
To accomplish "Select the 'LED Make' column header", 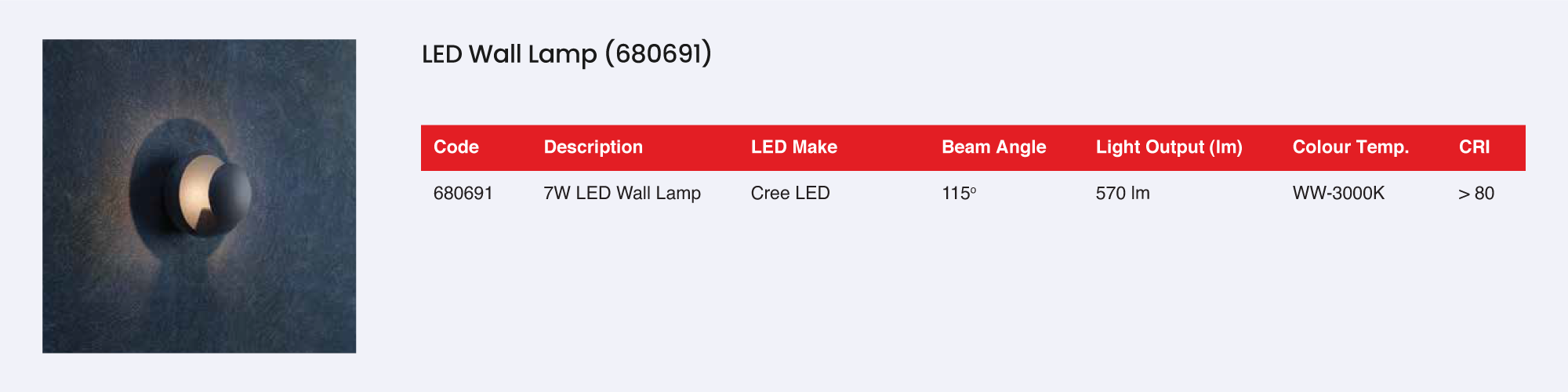I will coord(794,147).
